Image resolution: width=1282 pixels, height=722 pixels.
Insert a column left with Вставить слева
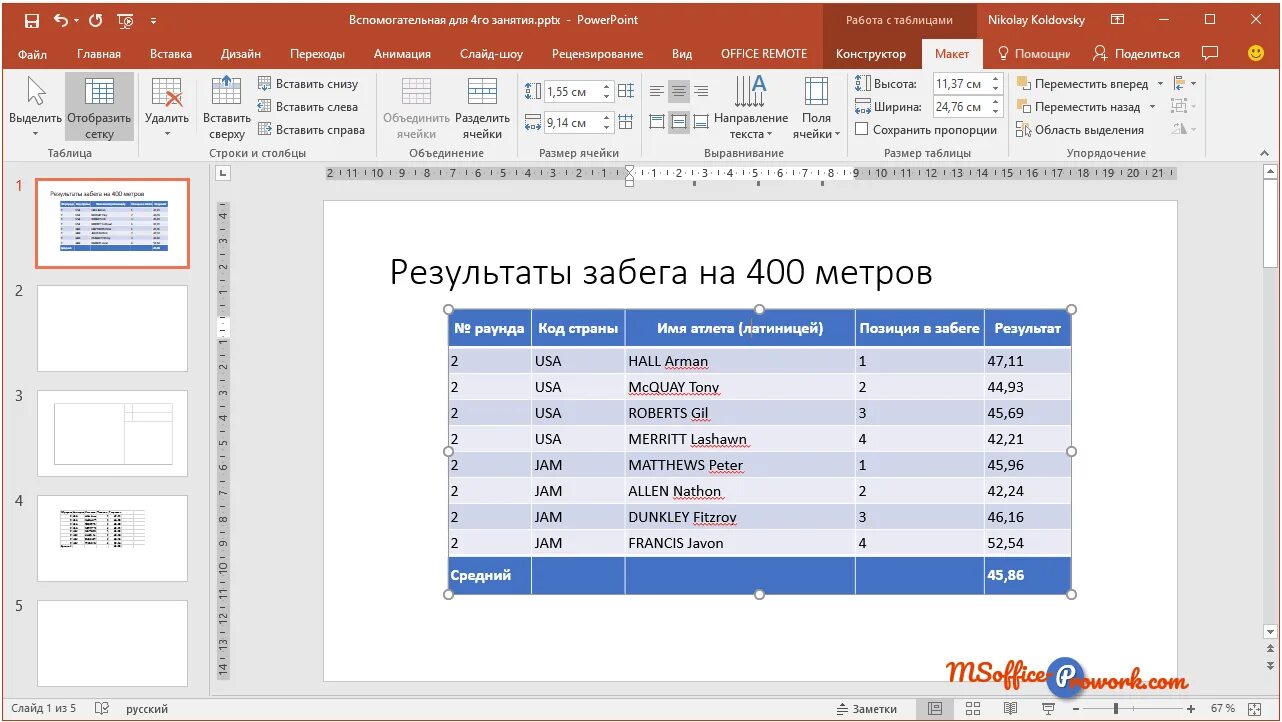(308, 106)
